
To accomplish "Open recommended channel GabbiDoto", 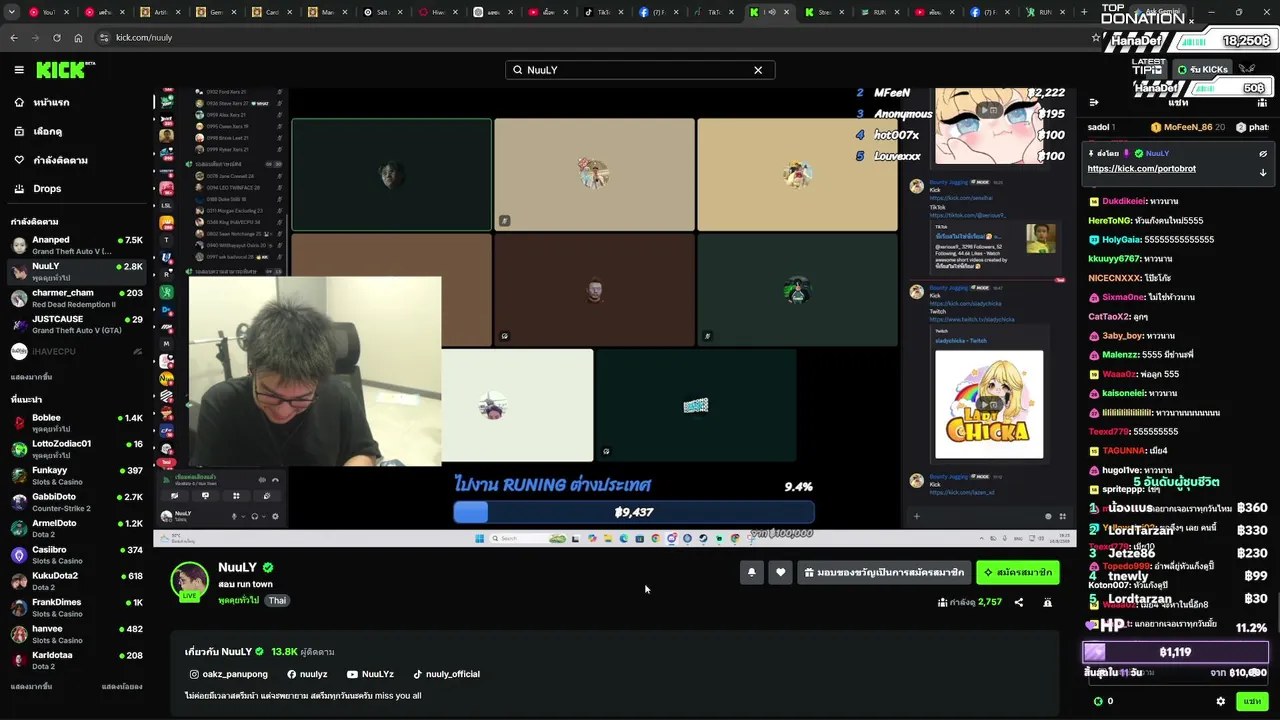I will point(77,502).
